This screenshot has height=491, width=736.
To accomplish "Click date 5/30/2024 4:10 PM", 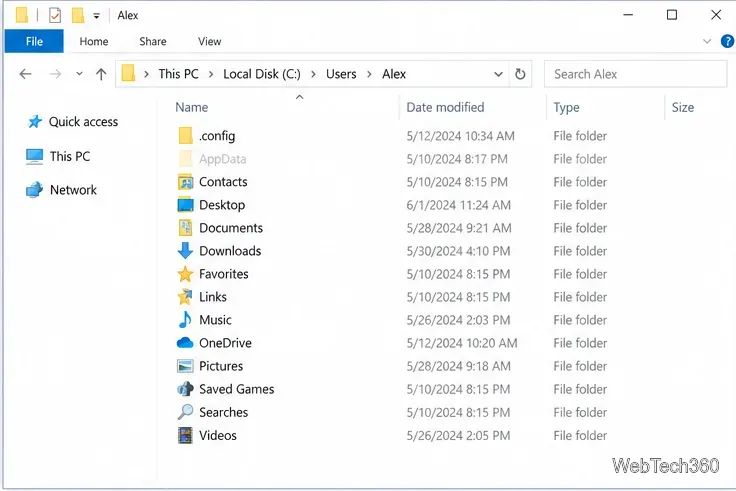I will (x=458, y=251).
